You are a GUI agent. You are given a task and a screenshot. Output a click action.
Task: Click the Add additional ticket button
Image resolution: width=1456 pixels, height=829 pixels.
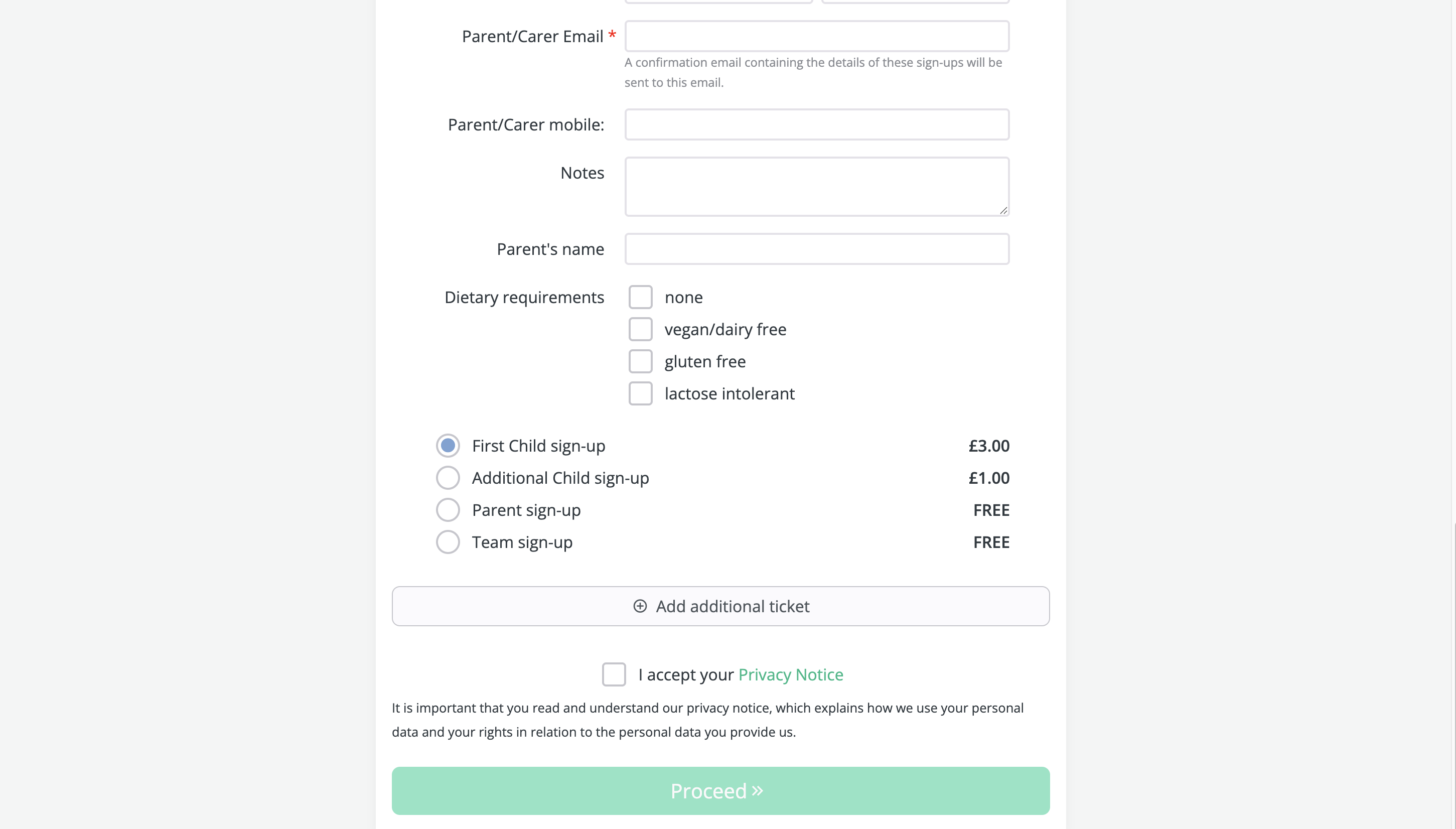[x=720, y=606]
